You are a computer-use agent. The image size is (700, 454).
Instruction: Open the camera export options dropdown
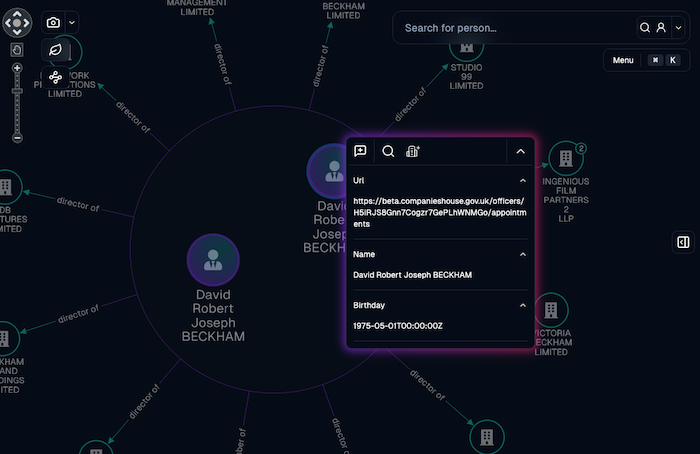click(x=72, y=22)
